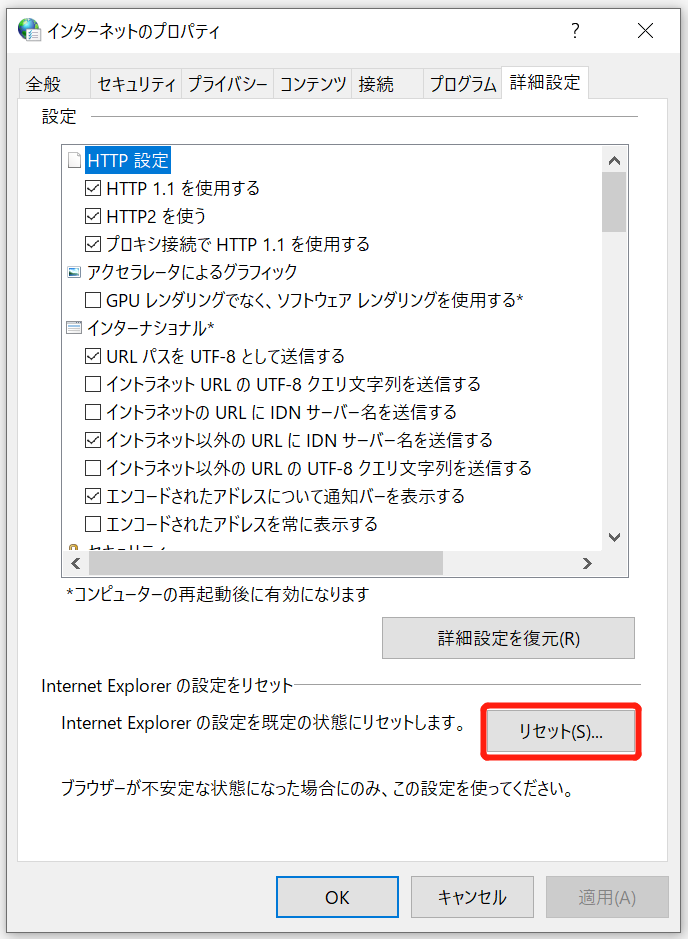Switch to the セキュリティ tab
Screen dimensions: 688x939
tap(136, 84)
